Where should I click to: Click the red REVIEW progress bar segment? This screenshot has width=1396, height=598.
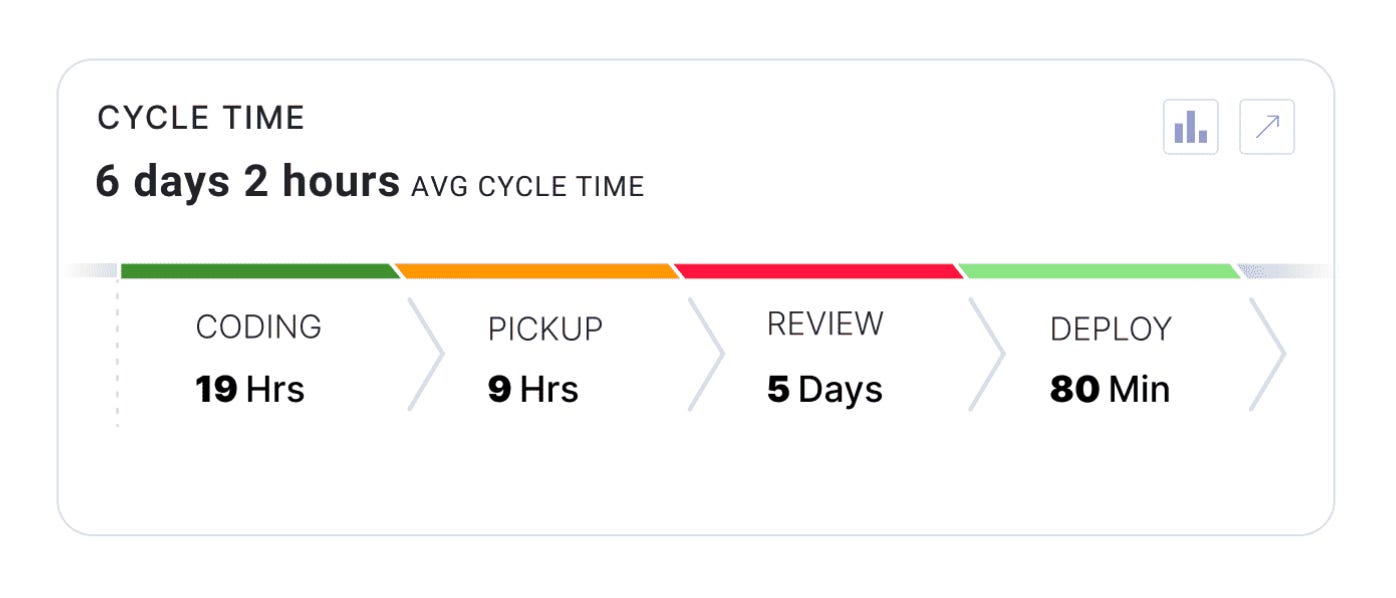click(820, 268)
